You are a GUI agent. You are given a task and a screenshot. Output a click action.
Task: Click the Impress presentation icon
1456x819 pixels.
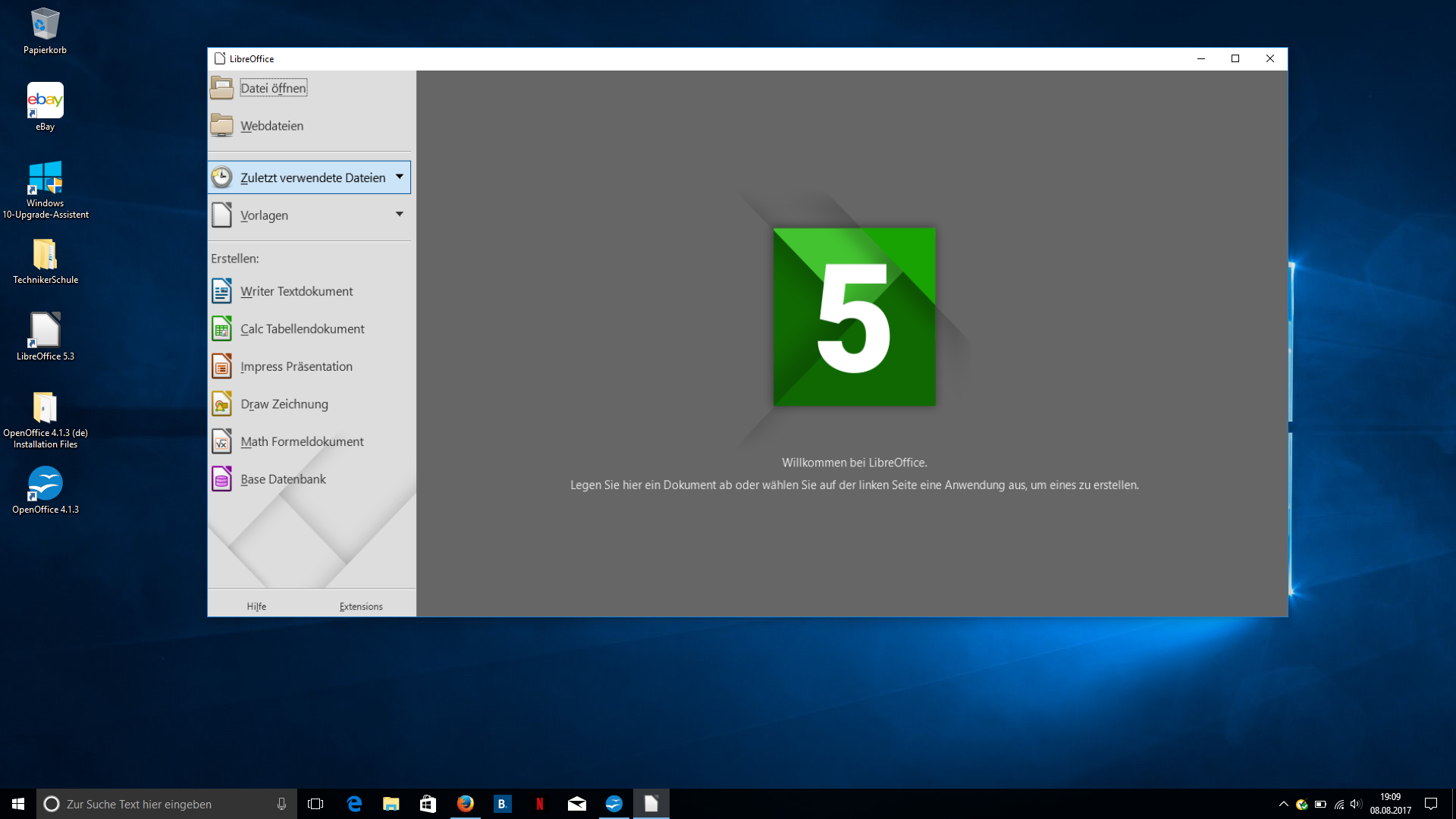point(221,366)
